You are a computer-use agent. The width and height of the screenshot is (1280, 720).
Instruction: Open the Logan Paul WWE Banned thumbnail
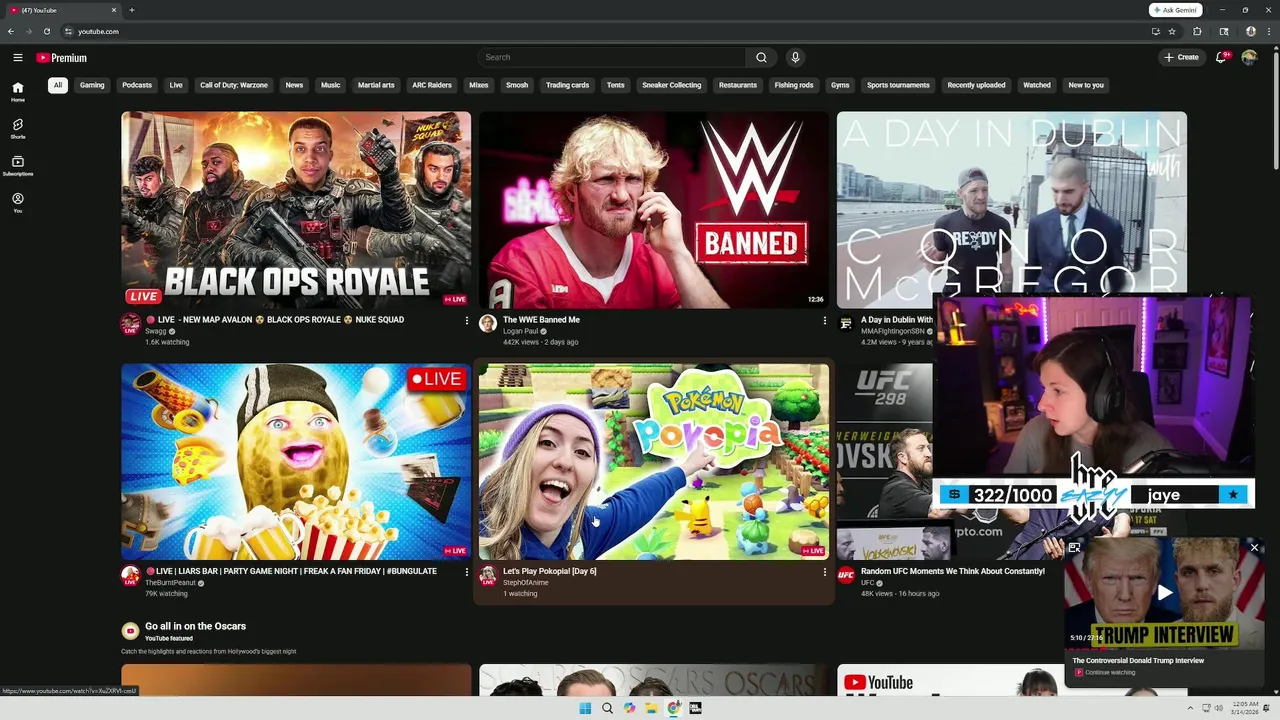[654, 209]
